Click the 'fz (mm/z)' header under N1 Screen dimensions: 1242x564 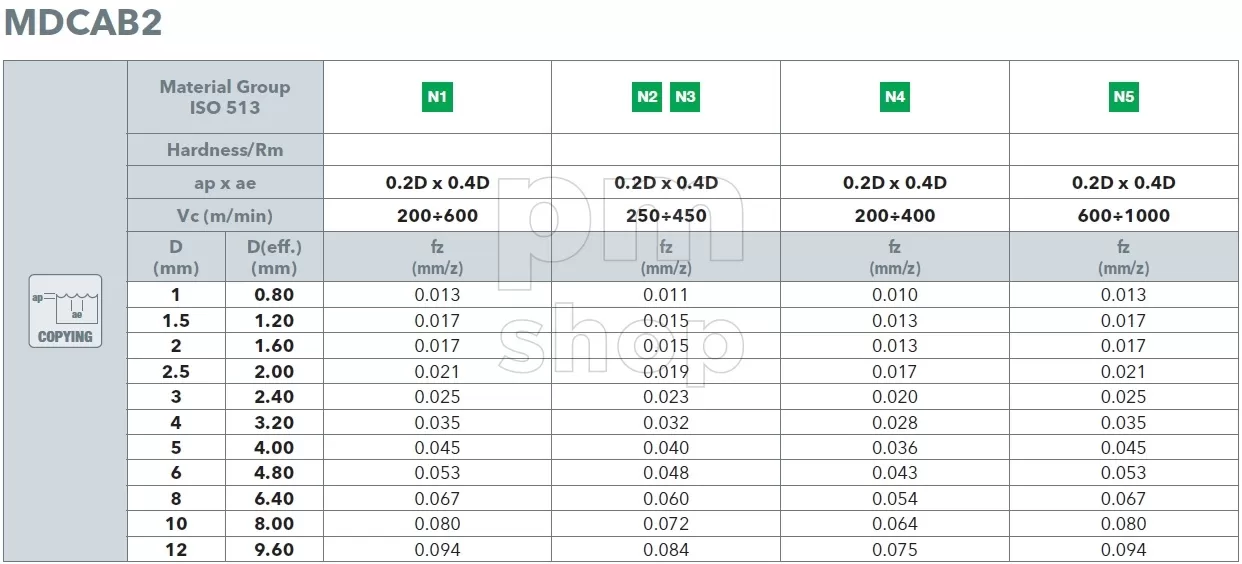coord(437,257)
